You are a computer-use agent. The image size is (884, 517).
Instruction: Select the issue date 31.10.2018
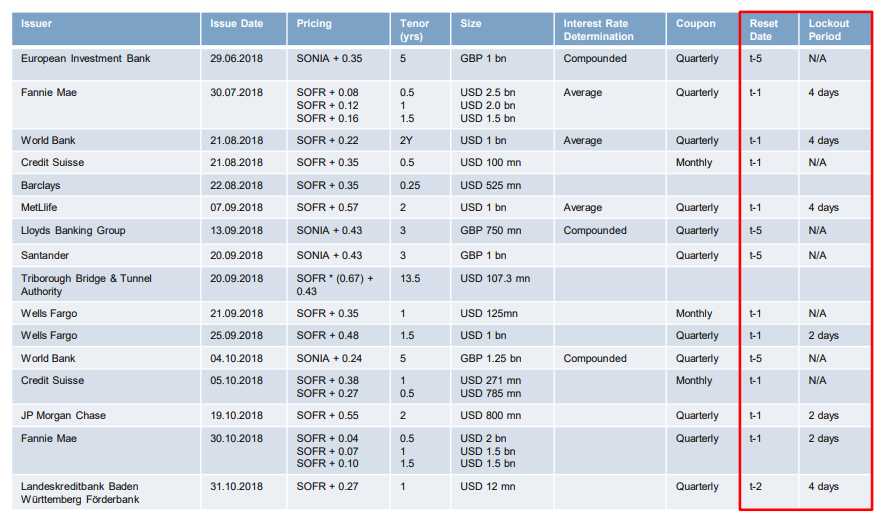236,487
